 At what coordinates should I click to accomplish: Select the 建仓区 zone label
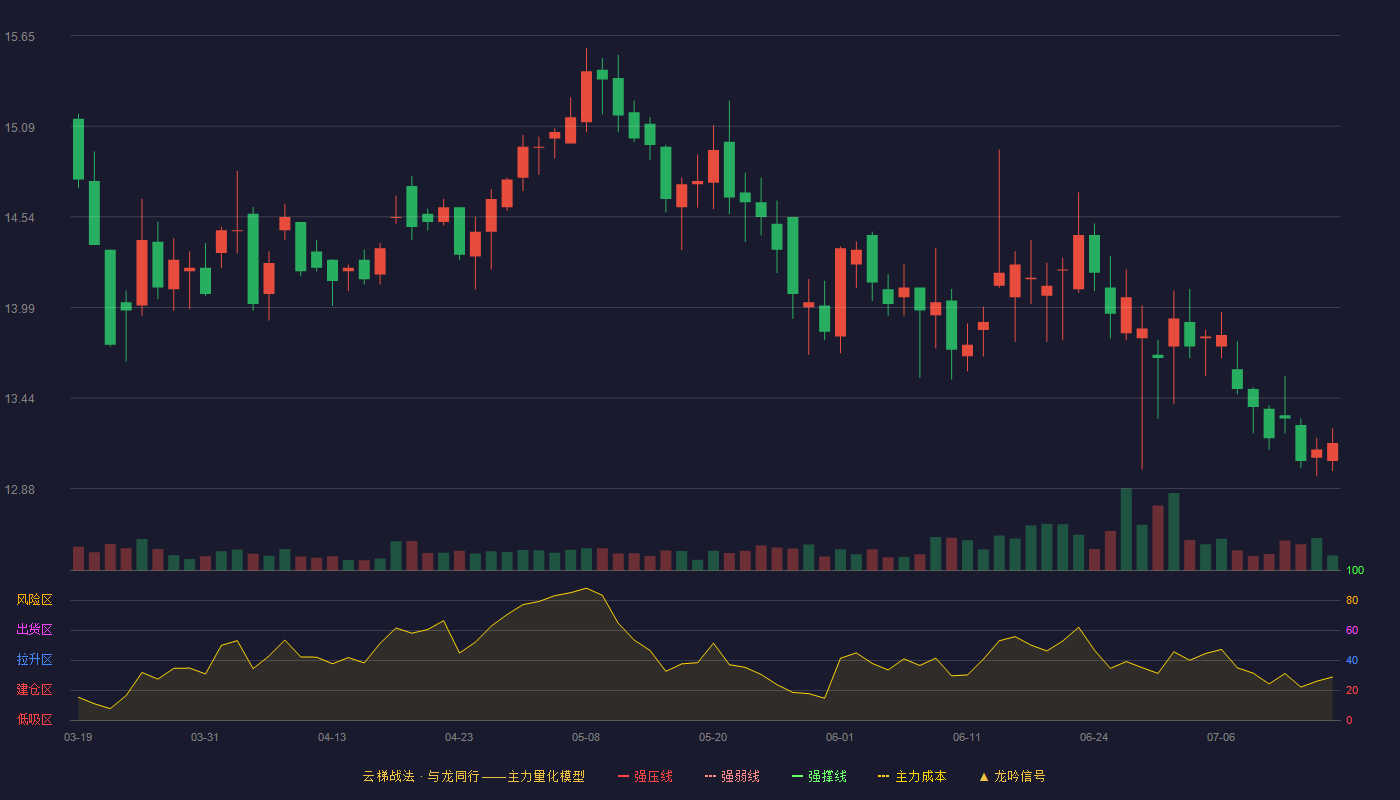[x=34, y=690]
